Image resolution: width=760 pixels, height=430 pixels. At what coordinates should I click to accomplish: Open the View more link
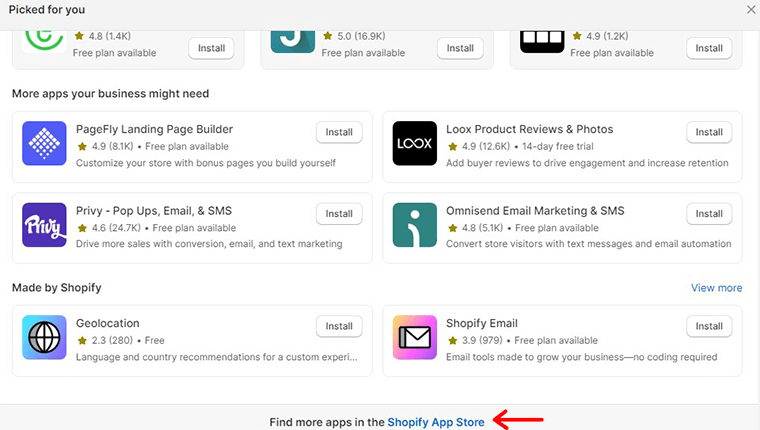[716, 288]
